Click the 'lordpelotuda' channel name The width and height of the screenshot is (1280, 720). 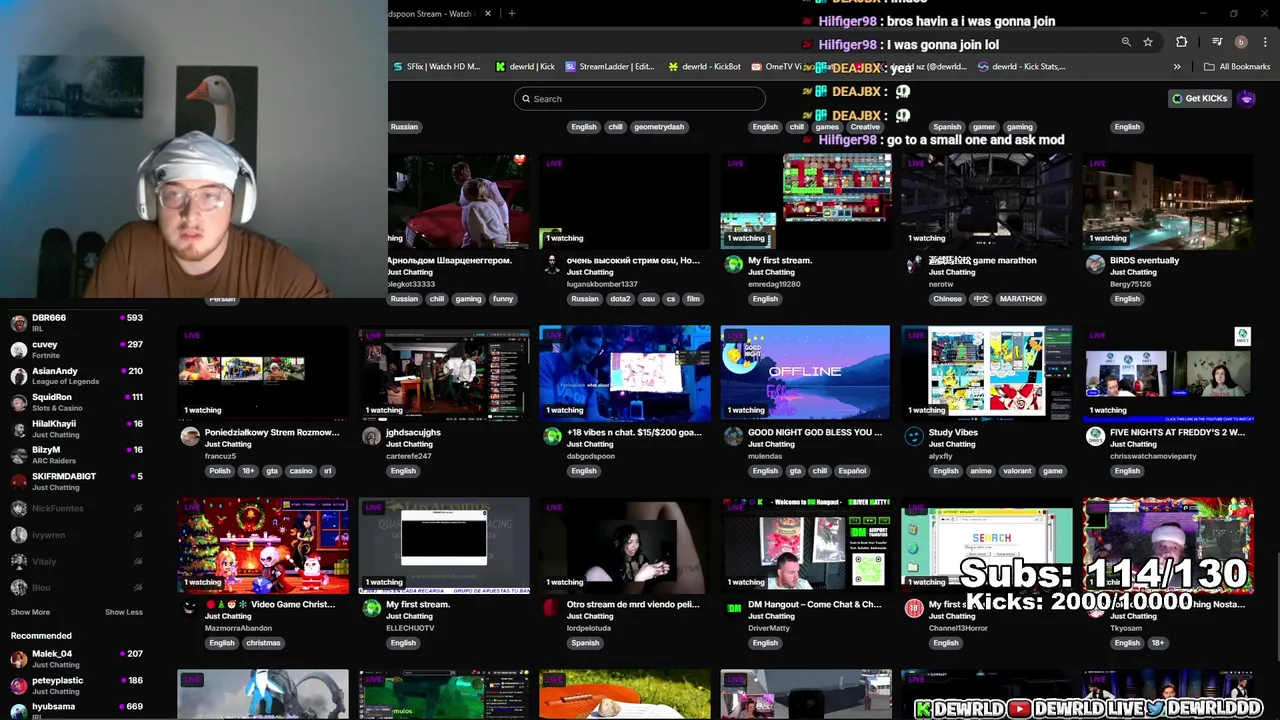[591, 628]
